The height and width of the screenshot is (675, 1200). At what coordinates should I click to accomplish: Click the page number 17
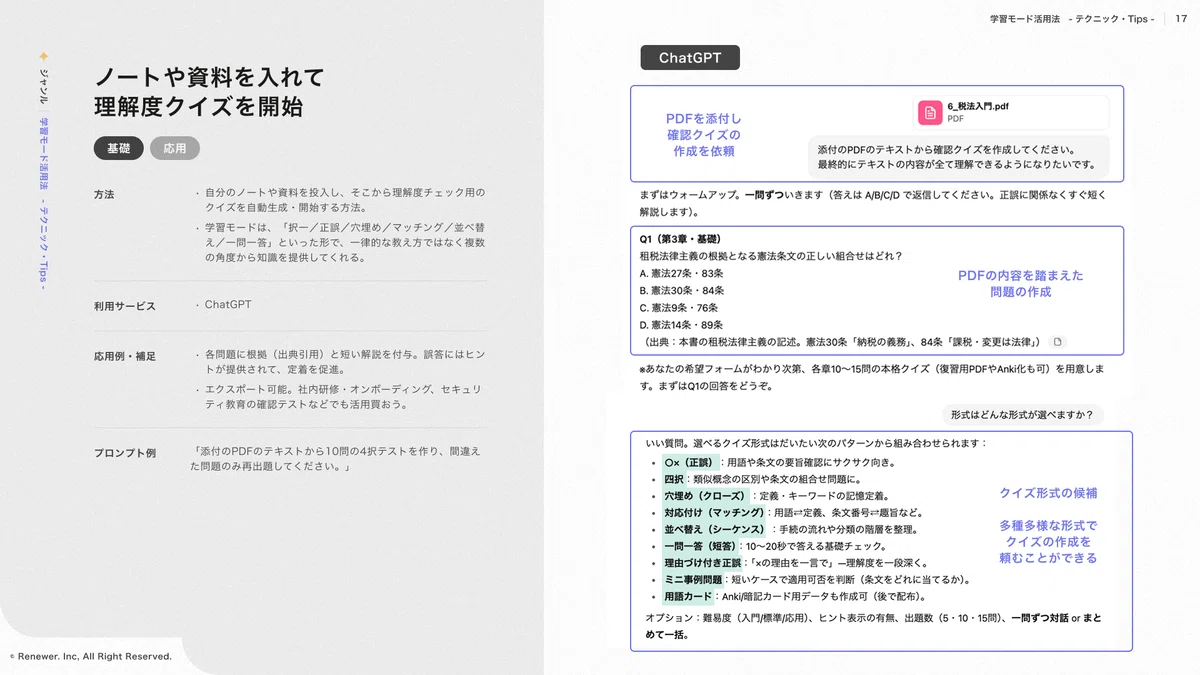(1181, 19)
